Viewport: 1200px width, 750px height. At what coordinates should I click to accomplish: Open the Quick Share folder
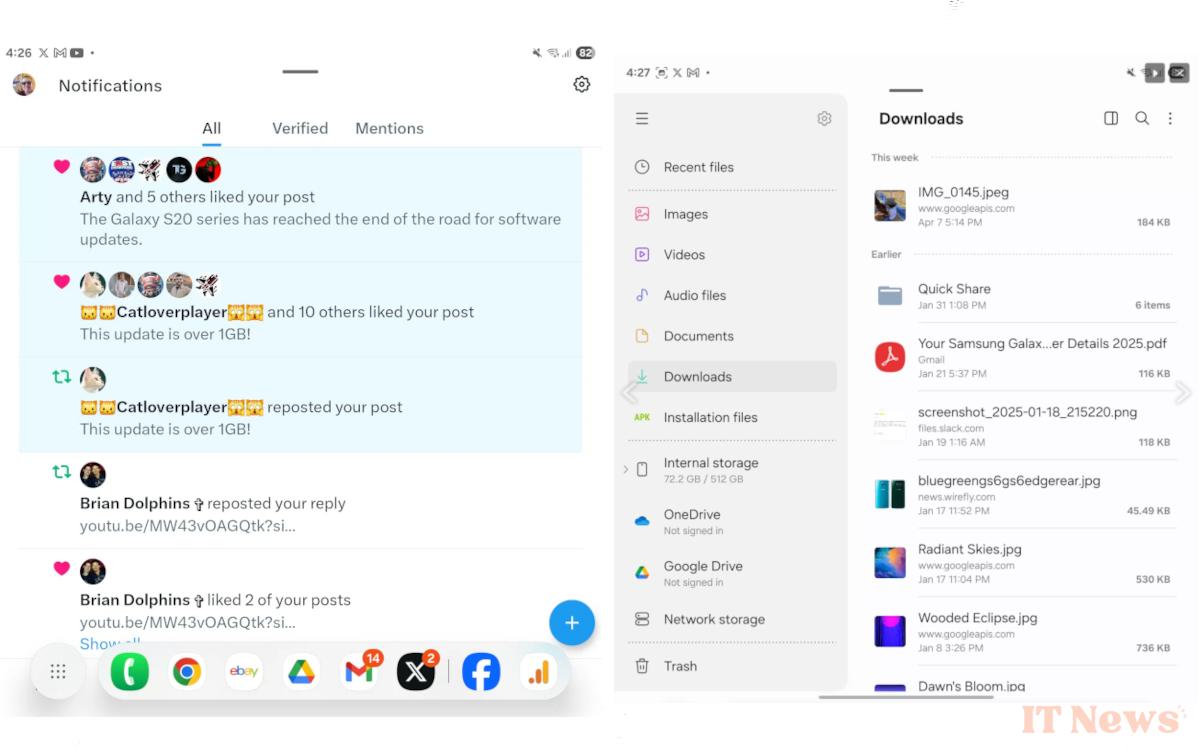click(x=1024, y=295)
